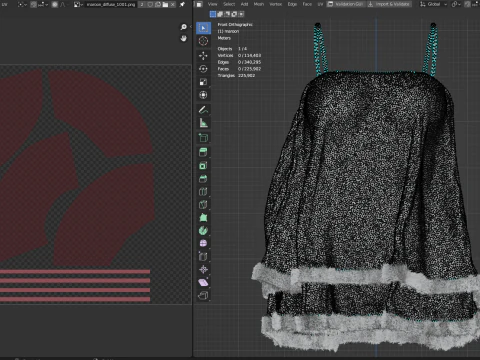Click the image name field

111,4
